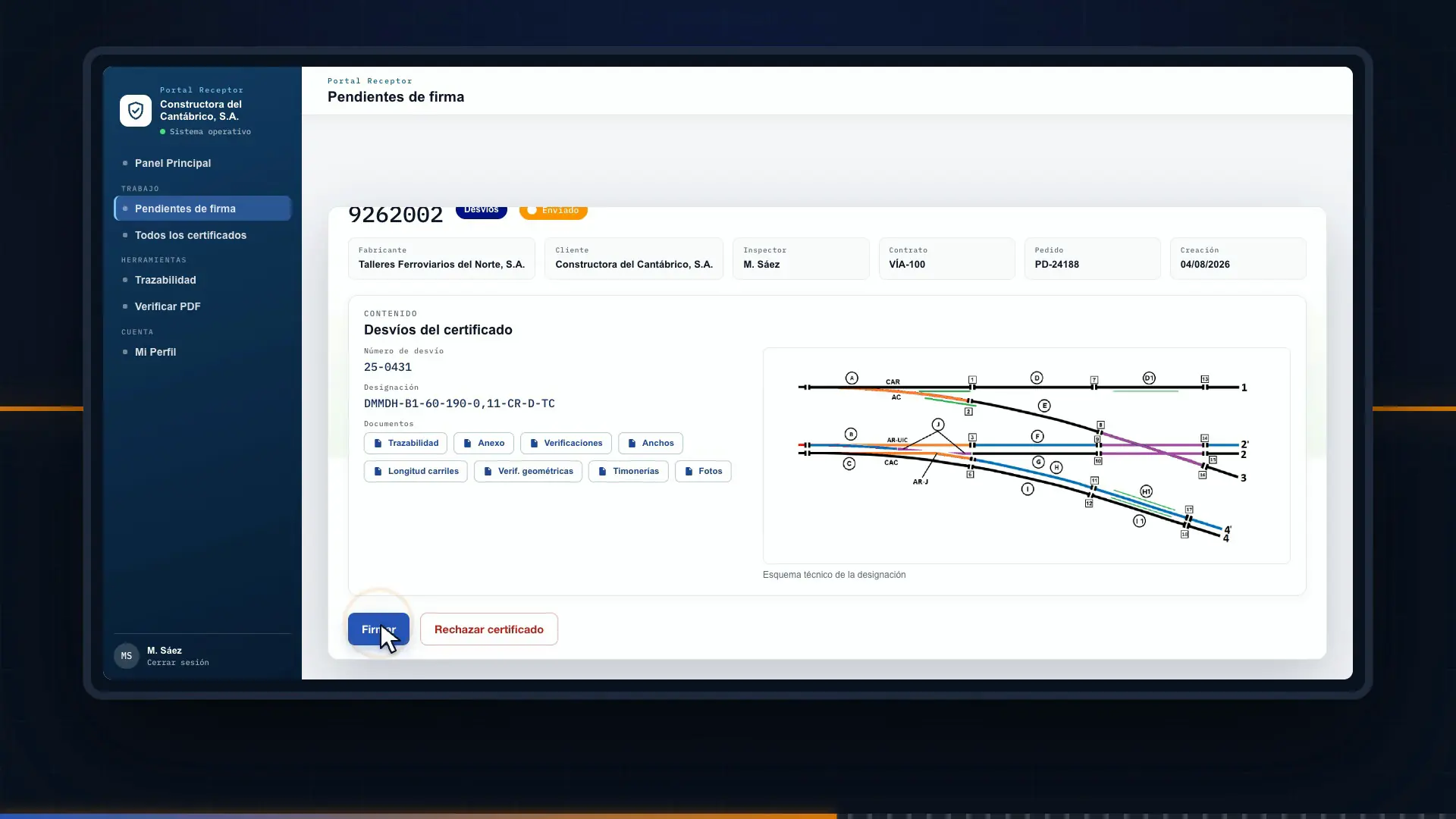The image size is (1456, 819).
Task: Click the Firmar button
Action: click(x=378, y=629)
